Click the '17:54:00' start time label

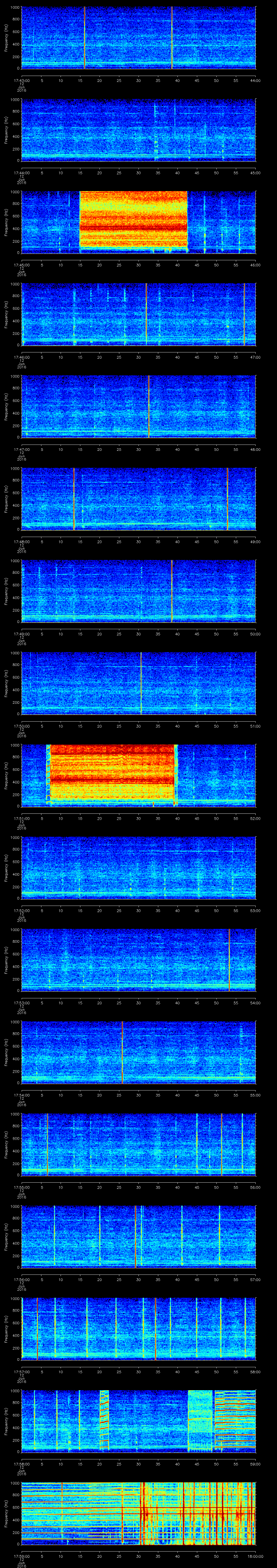pos(22,1095)
